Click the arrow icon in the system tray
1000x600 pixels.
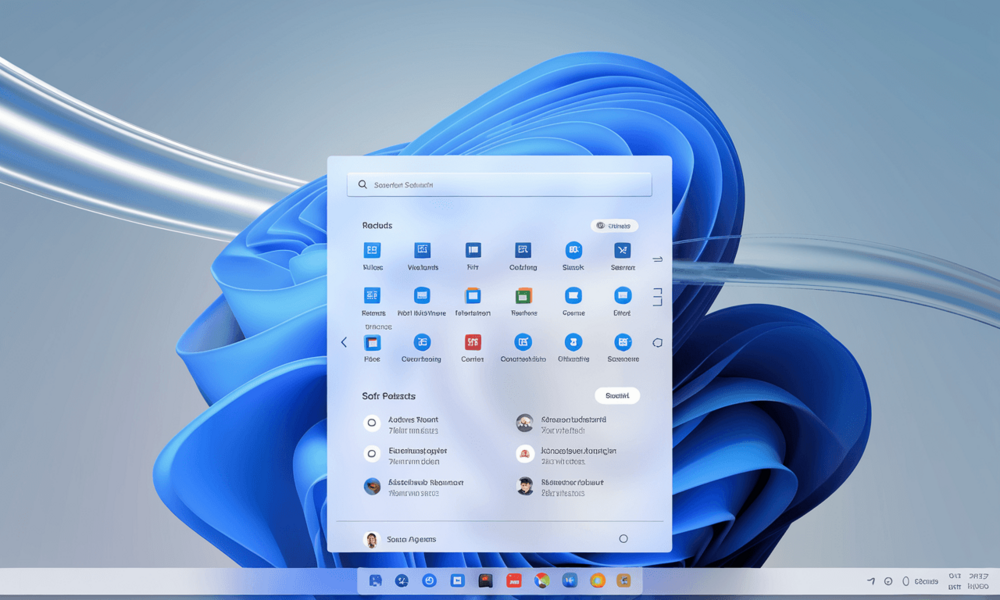(x=871, y=581)
